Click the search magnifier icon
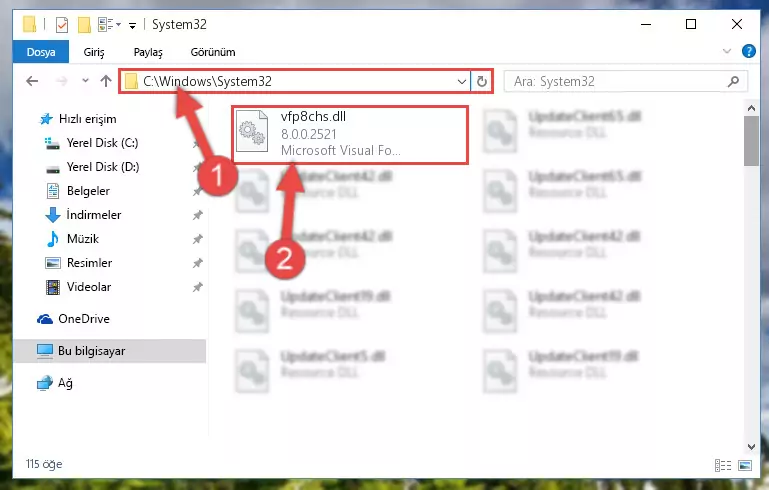This screenshot has width=769, height=490. 733,81
